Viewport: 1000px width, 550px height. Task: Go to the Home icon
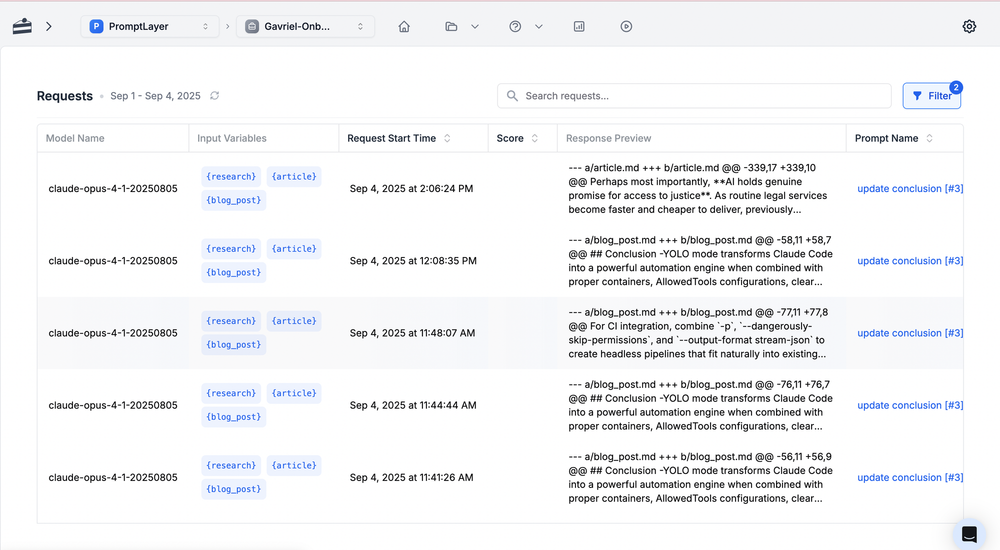tap(404, 27)
